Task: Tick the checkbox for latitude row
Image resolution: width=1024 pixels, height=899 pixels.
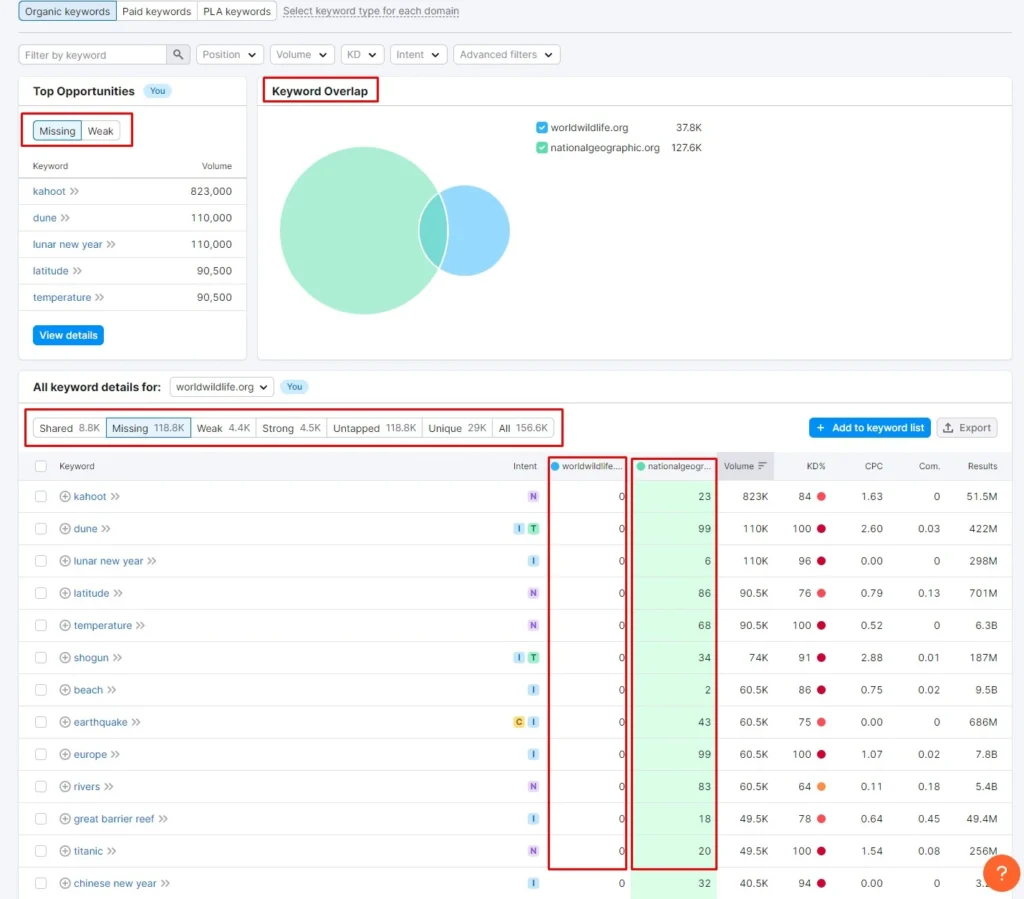Action: tap(40, 593)
